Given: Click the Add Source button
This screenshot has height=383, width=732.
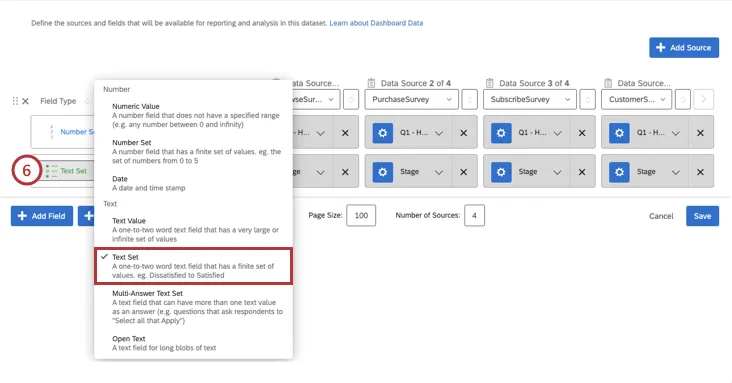Looking at the screenshot, I should [684, 48].
